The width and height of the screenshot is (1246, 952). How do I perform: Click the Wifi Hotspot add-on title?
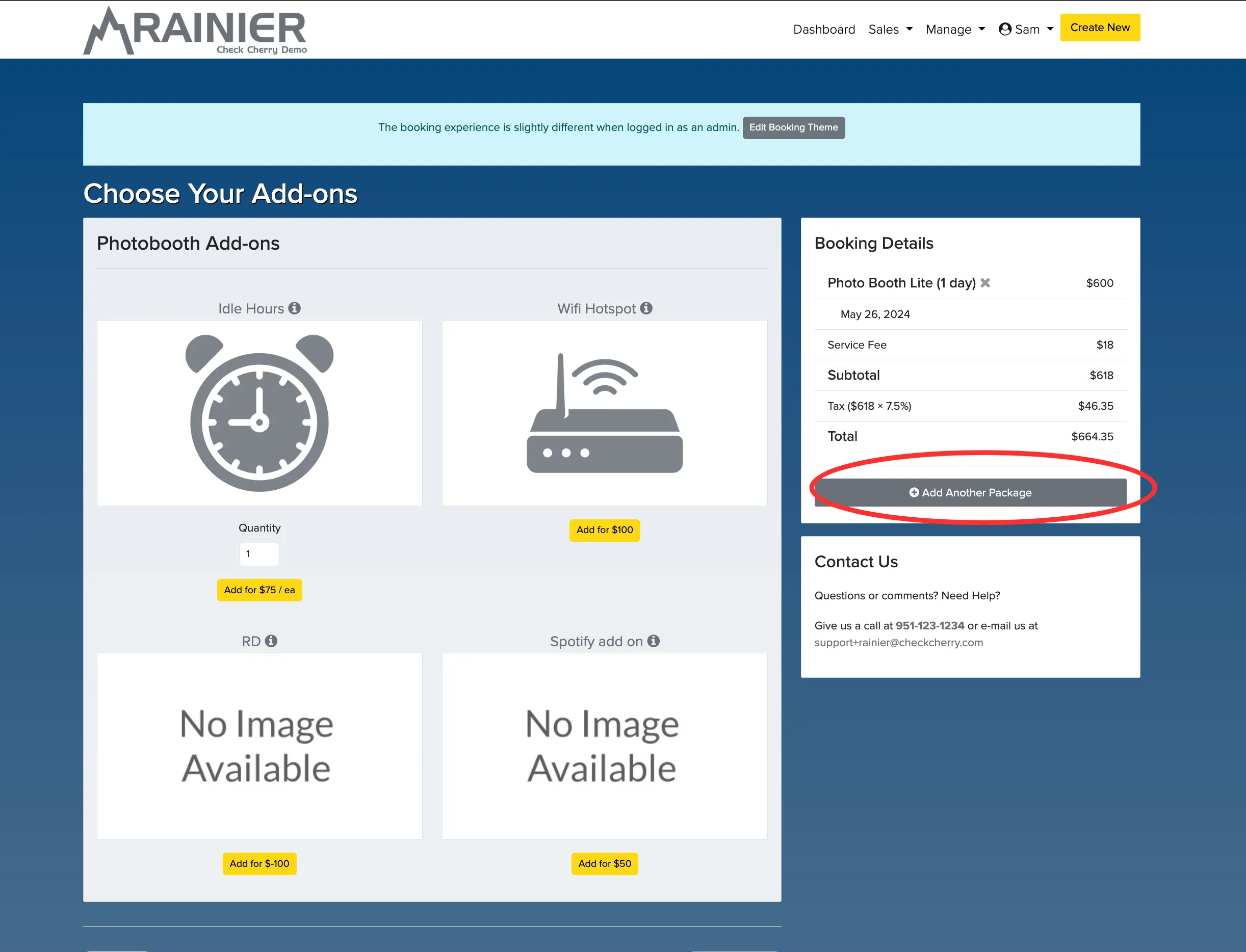click(596, 309)
